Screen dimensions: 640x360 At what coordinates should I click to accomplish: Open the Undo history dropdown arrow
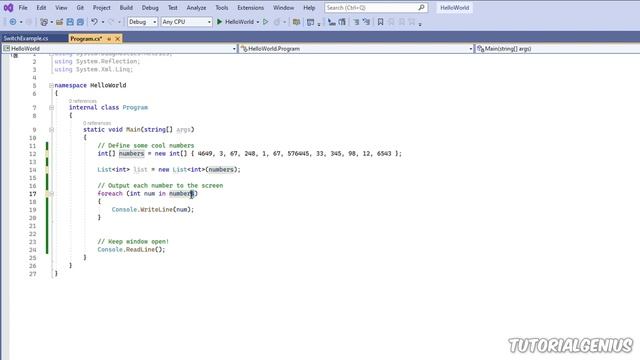tap(102, 22)
